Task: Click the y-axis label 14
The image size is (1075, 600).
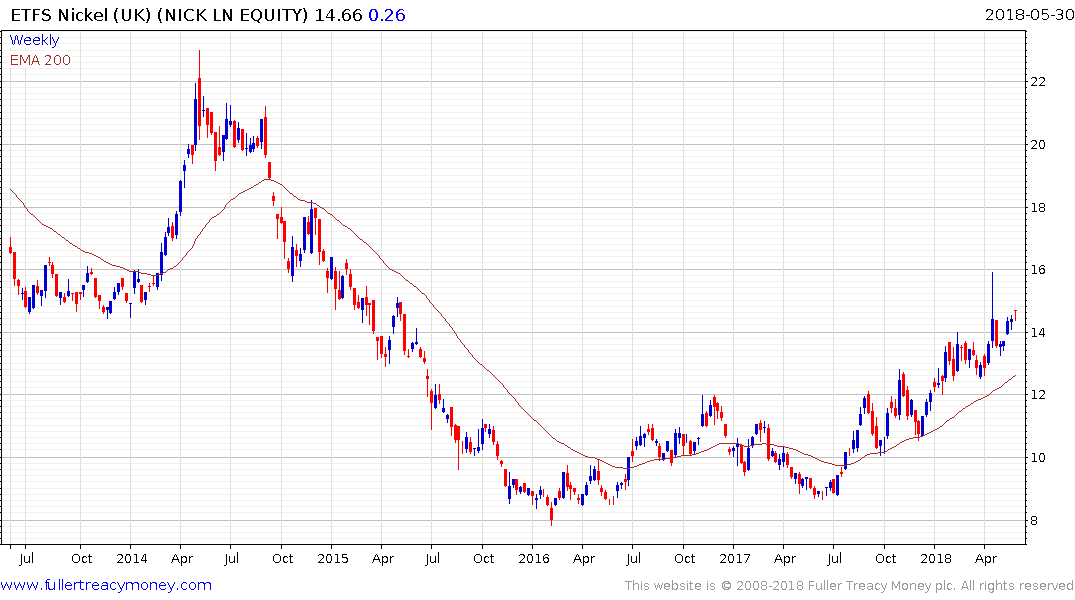Action: (1038, 333)
